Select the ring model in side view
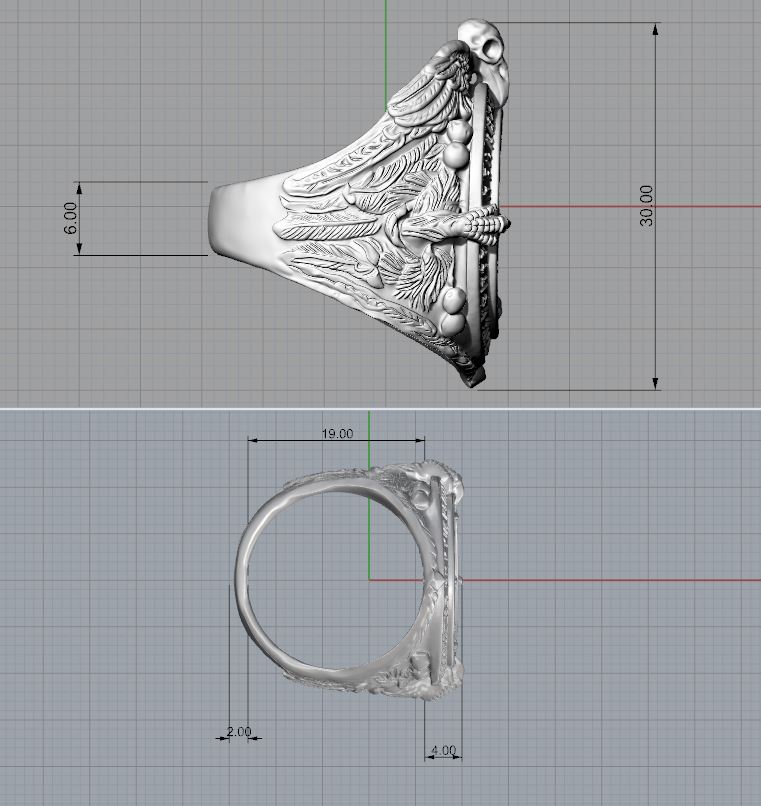The height and width of the screenshot is (806, 761). [360, 206]
